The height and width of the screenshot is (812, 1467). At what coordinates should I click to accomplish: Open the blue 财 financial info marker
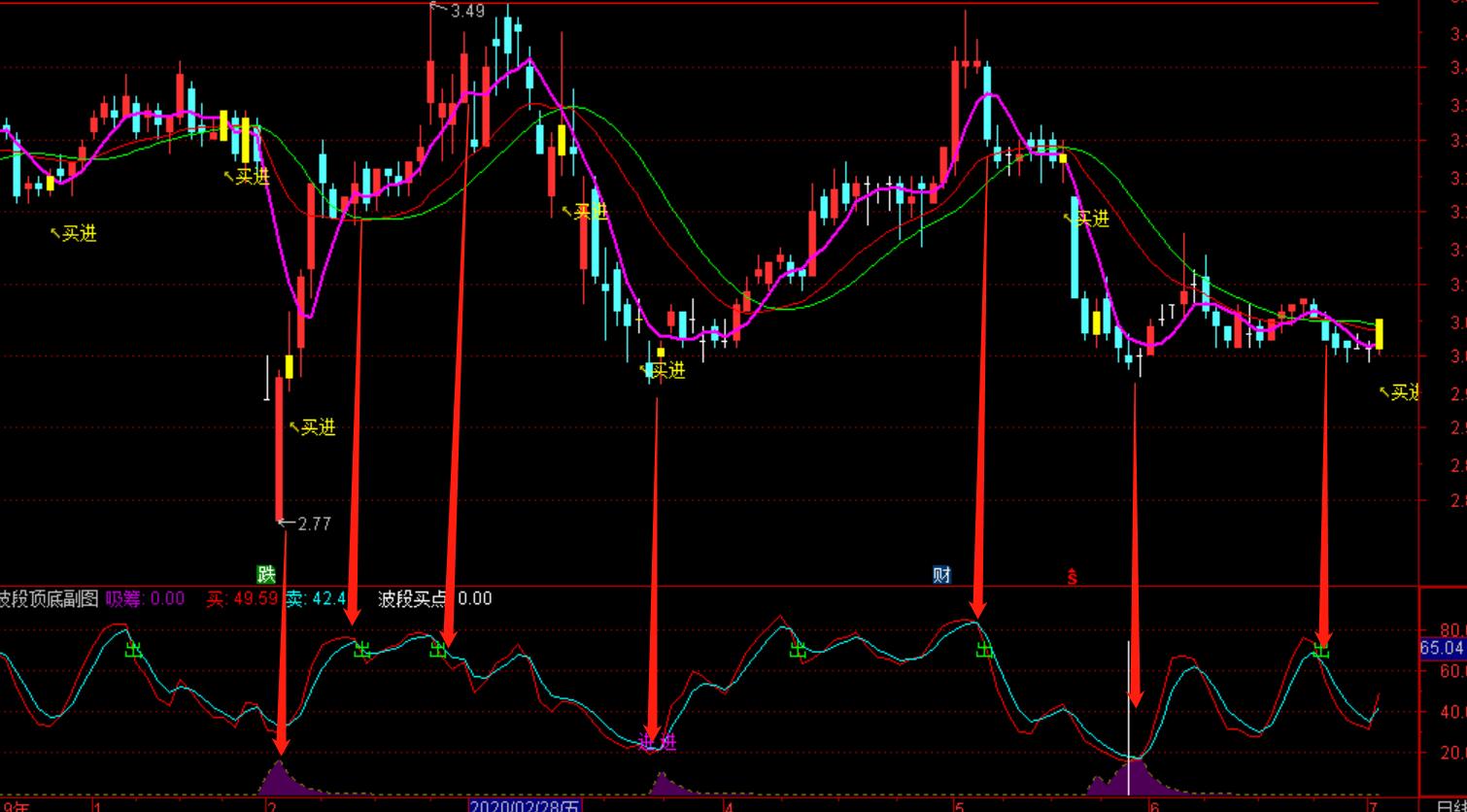pos(941,574)
